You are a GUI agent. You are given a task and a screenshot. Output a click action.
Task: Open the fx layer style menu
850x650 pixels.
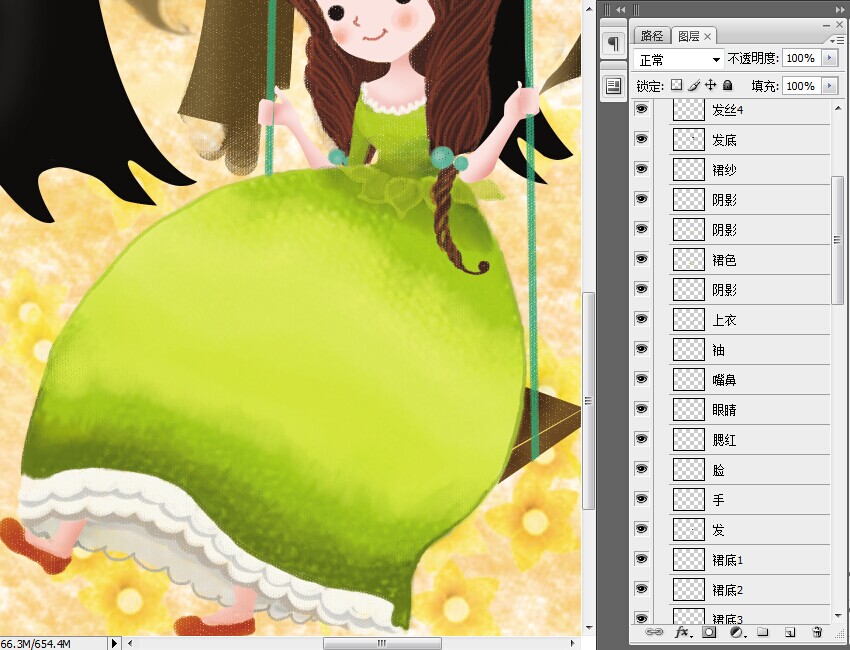click(x=683, y=632)
